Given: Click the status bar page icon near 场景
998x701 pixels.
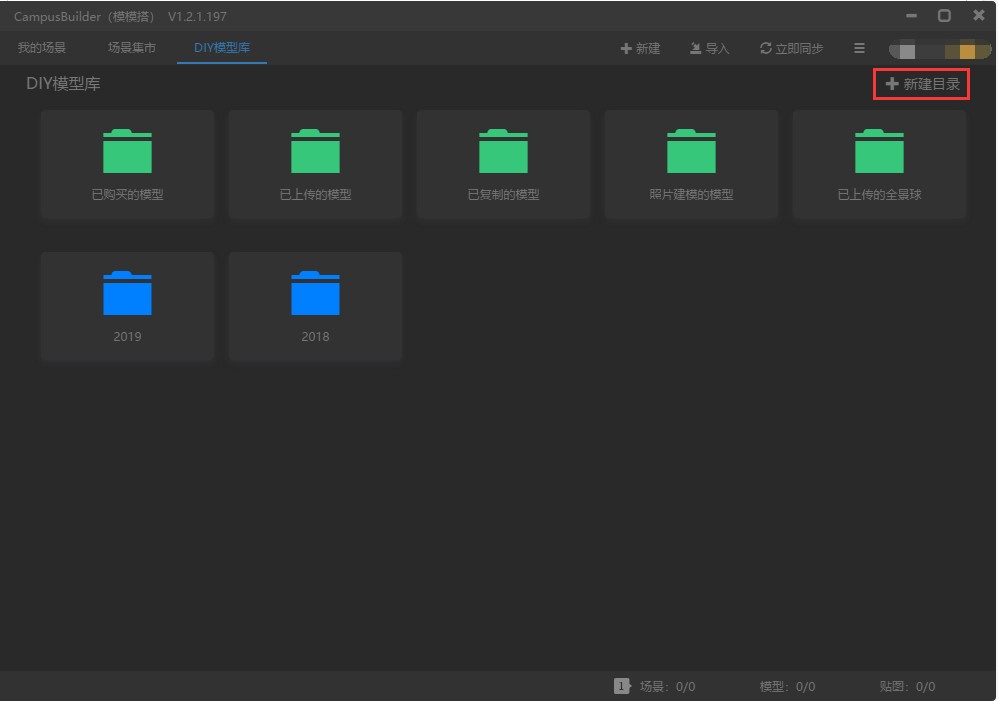Looking at the screenshot, I should pos(621,686).
